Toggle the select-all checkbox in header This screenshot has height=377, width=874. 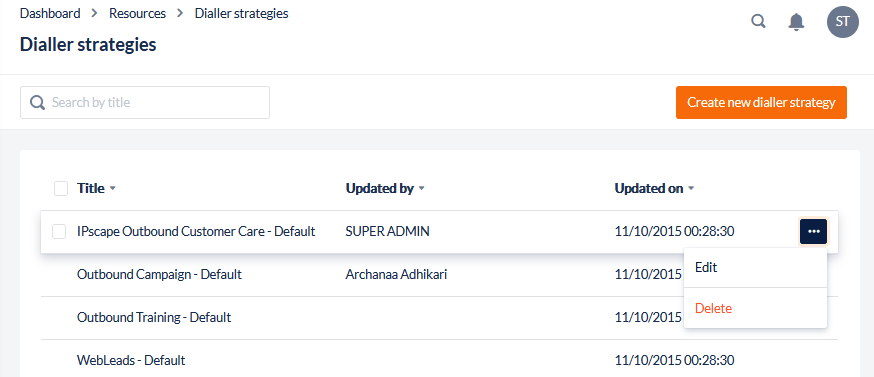click(61, 188)
